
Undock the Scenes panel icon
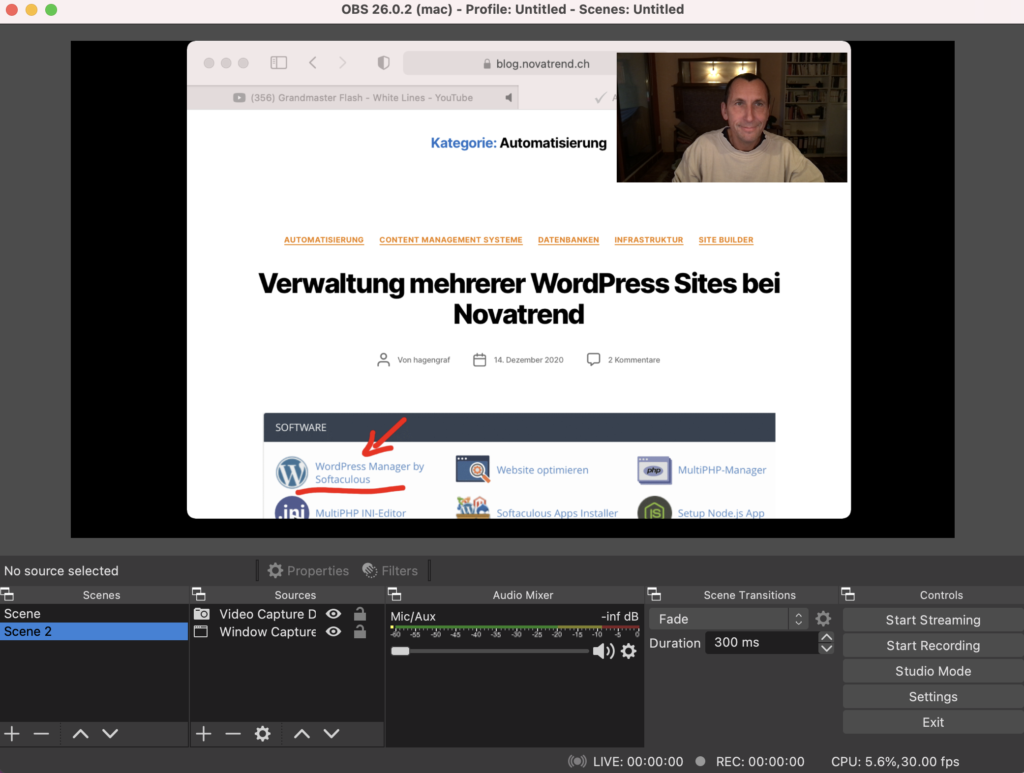7,594
